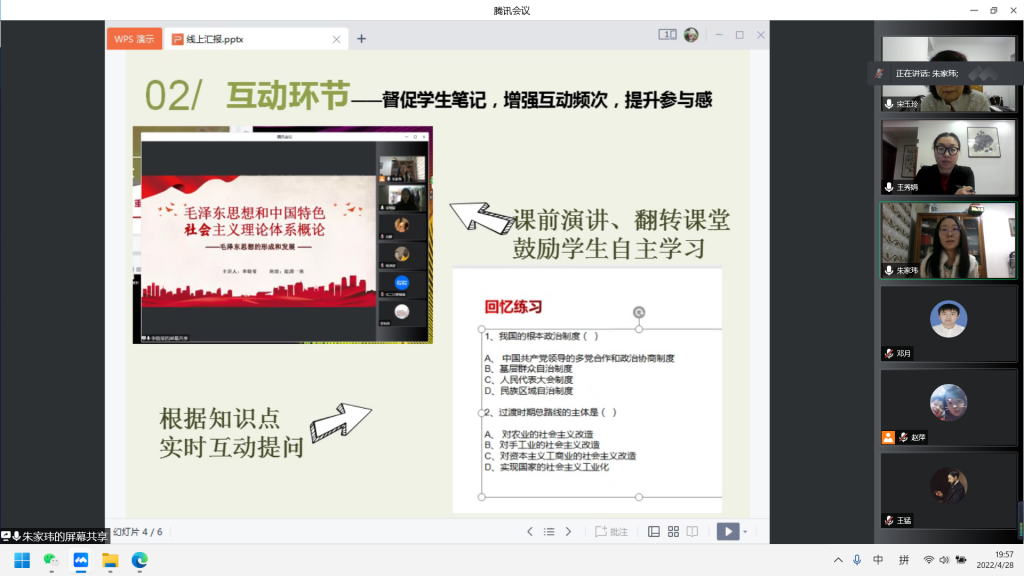The image size is (1024, 576).
Task: Open slideshow options dropdown arrow
Action: point(745,532)
